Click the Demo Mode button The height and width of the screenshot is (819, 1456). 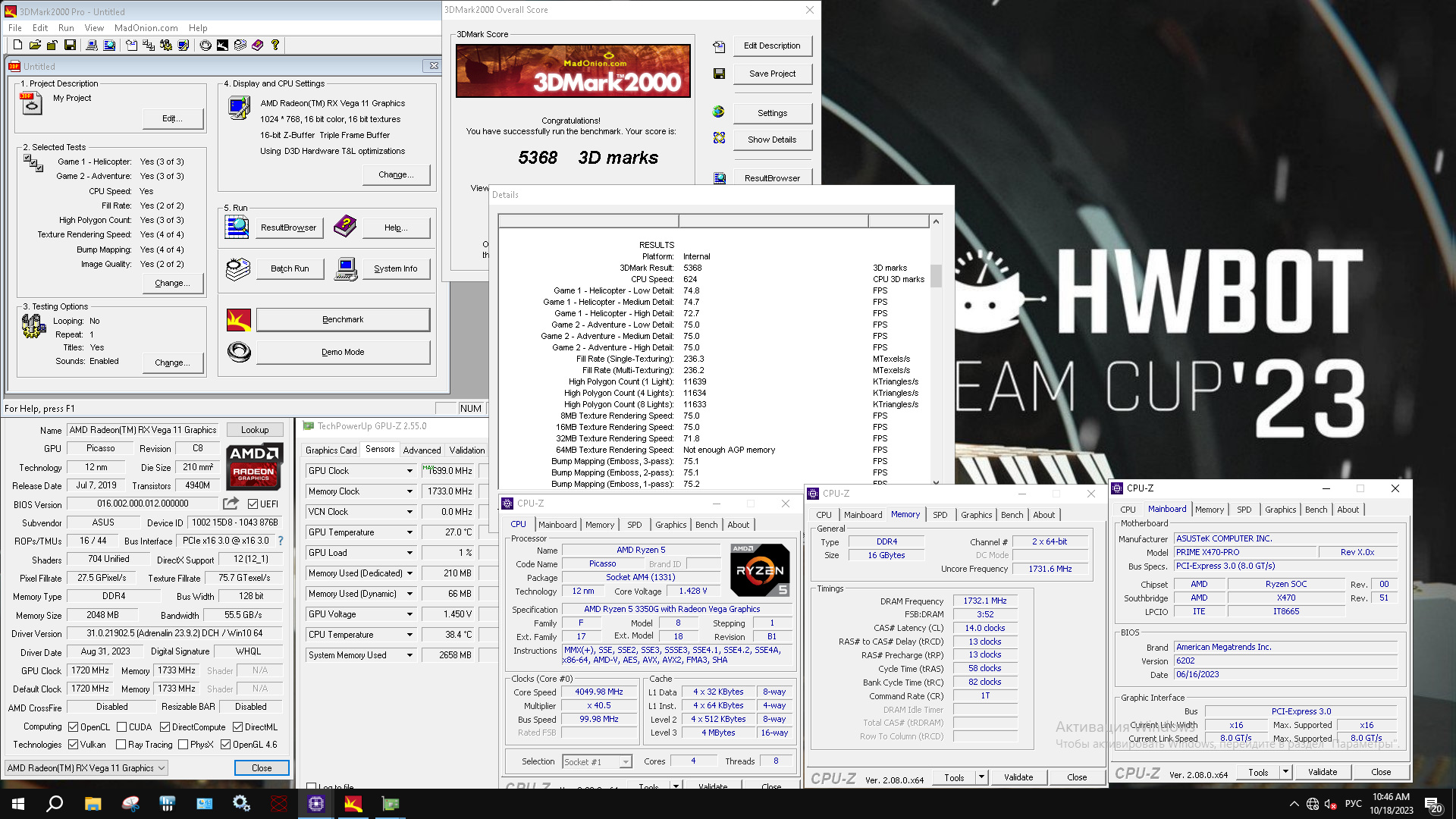[x=343, y=352]
